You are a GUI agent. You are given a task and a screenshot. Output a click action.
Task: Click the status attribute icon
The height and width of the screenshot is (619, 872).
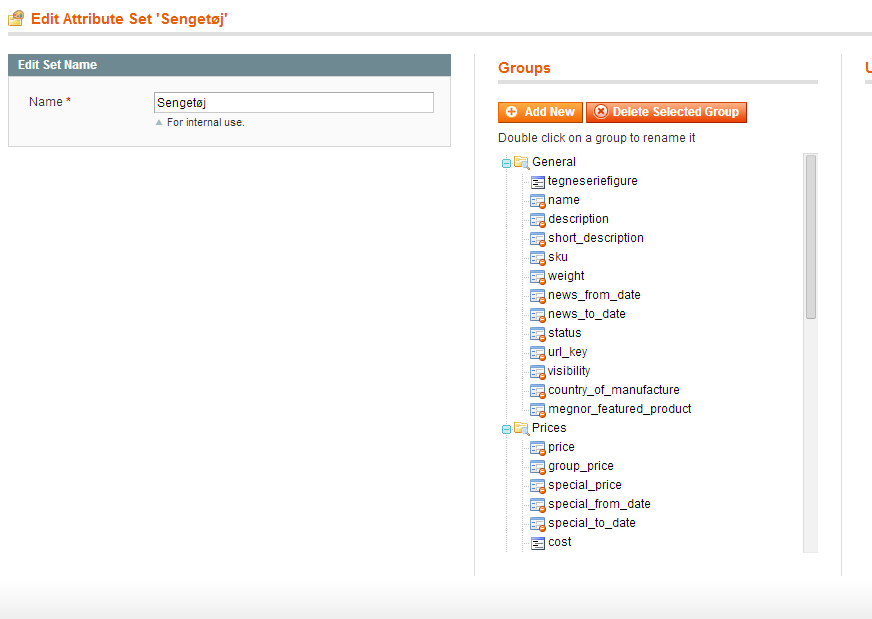(538, 333)
